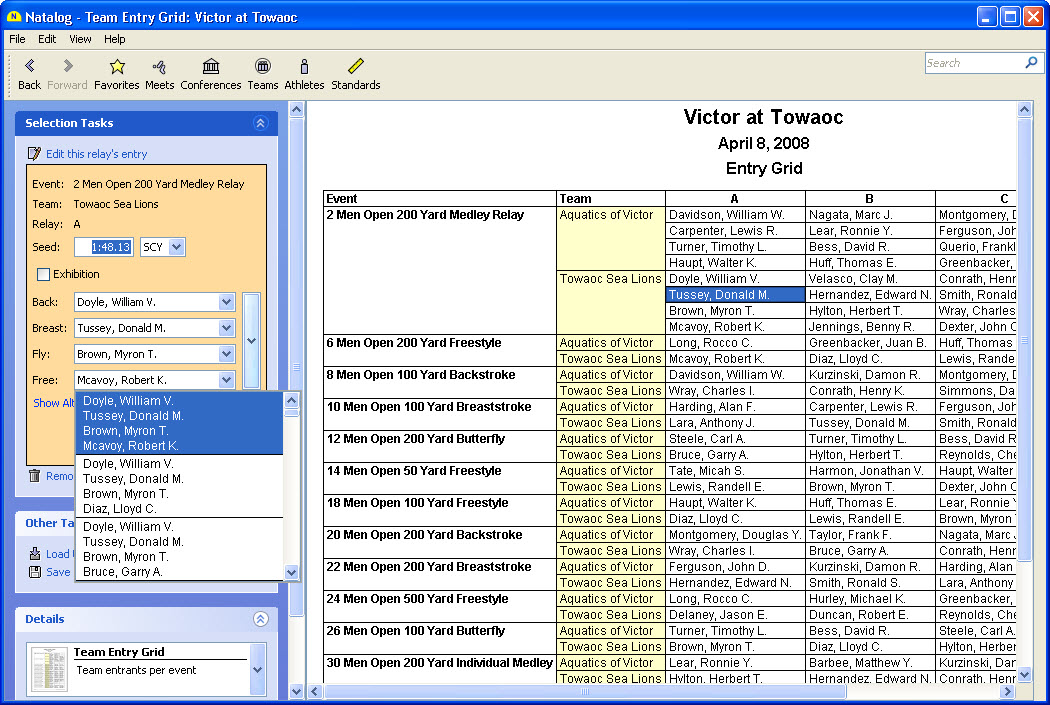Go to Conferences toolbar icon

(211, 67)
